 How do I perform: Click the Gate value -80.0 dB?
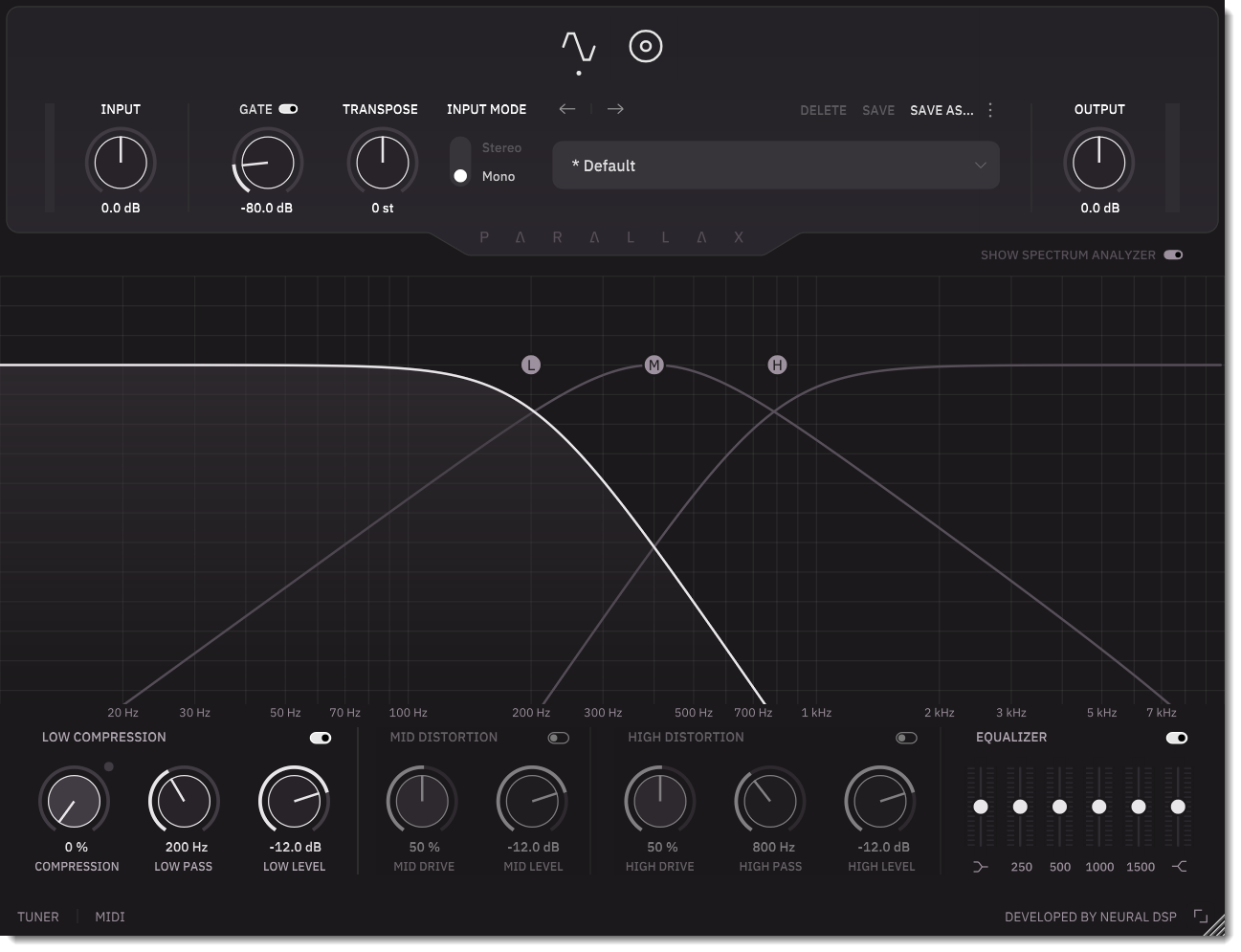[x=267, y=208]
